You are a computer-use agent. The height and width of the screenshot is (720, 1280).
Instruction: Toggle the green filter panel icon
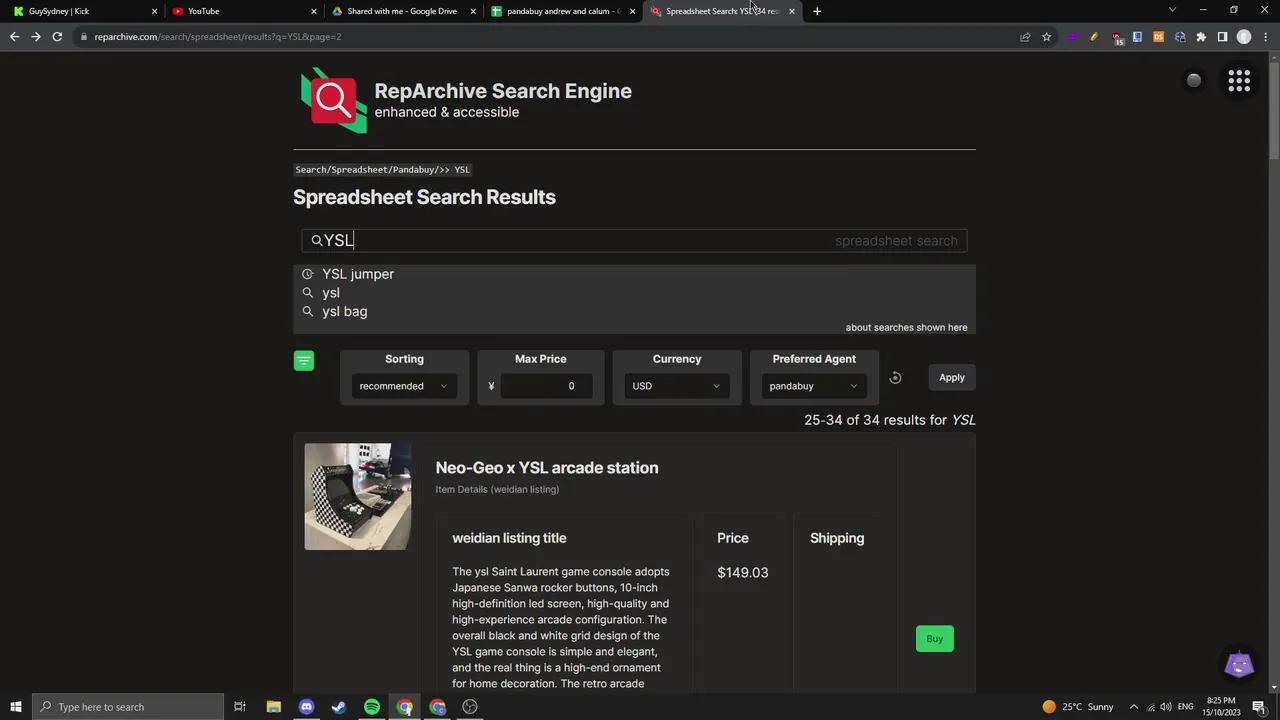point(304,361)
